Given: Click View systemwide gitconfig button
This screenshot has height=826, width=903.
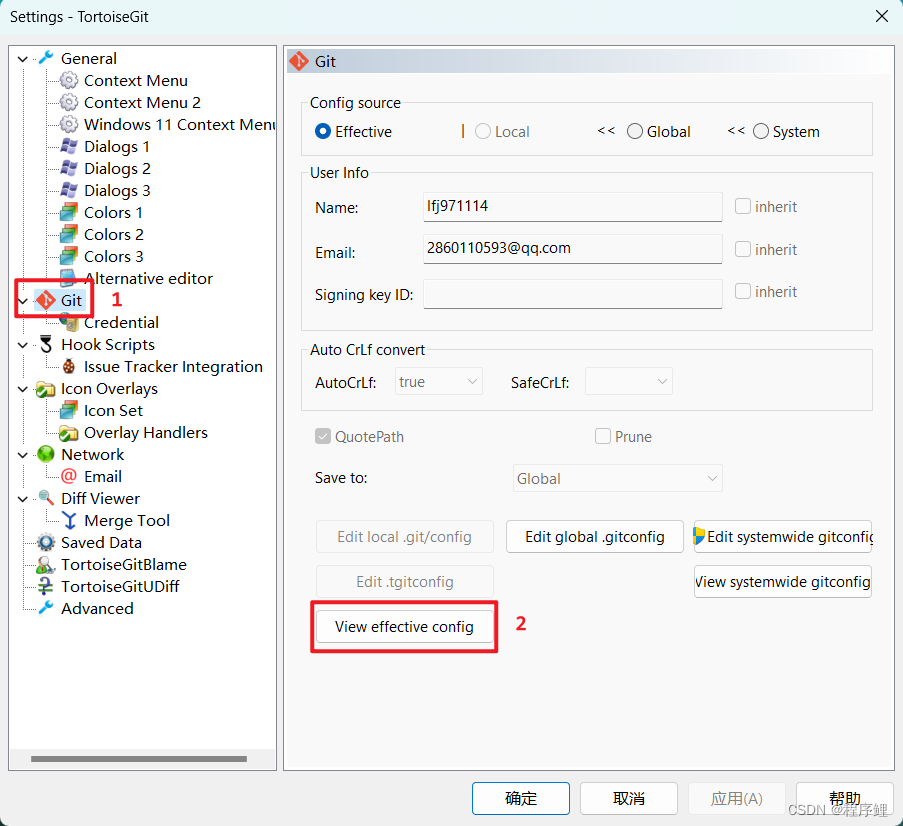Looking at the screenshot, I should point(783,582).
